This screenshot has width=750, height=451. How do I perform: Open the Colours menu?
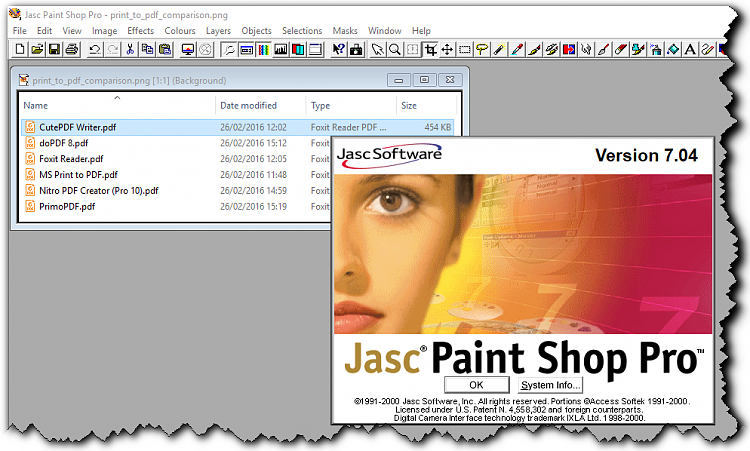tap(180, 31)
